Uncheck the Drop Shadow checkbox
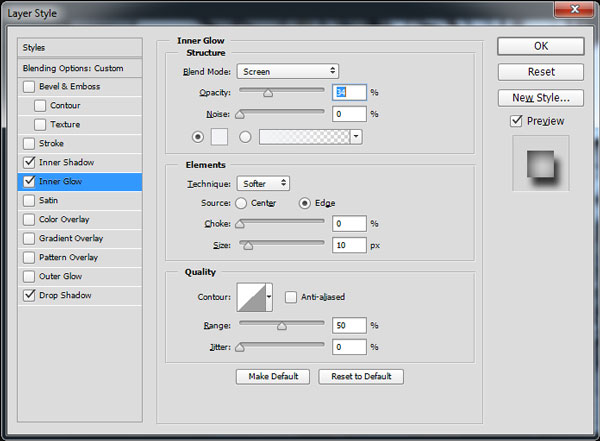Image resolution: width=600 pixels, height=441 pixels. (29, 295)
